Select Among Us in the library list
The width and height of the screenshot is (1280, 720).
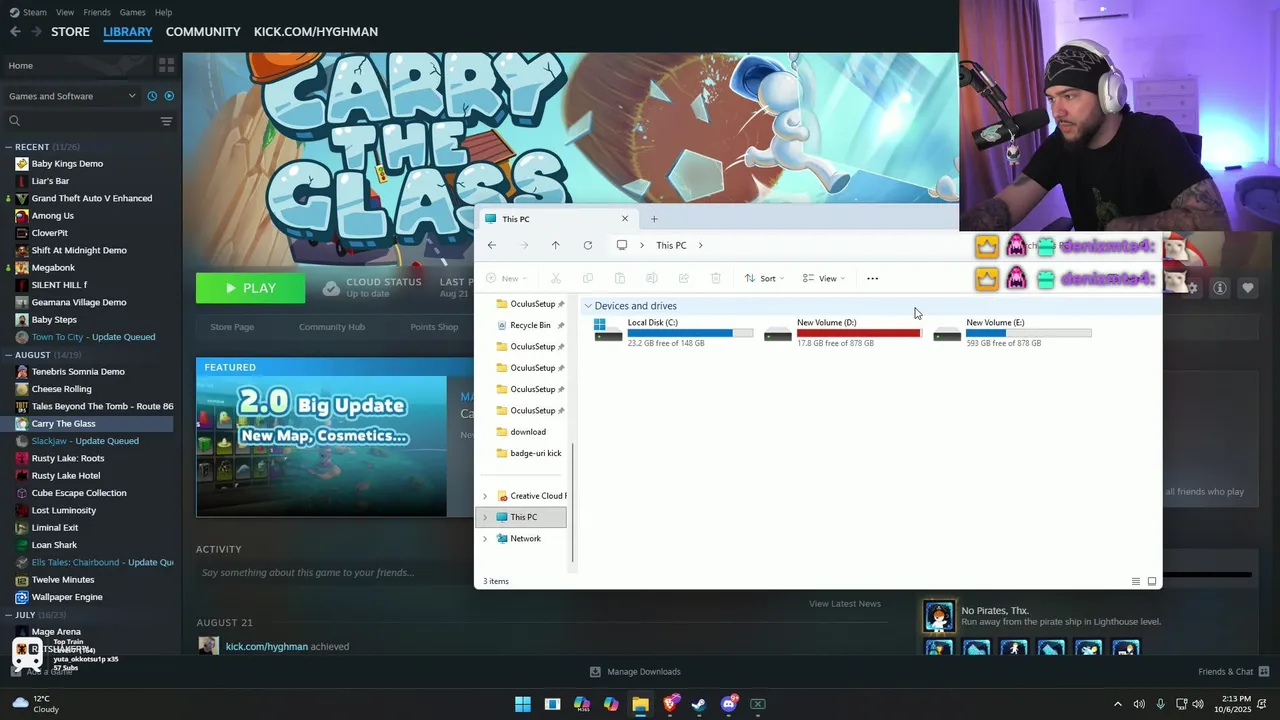tap(52, 216)
